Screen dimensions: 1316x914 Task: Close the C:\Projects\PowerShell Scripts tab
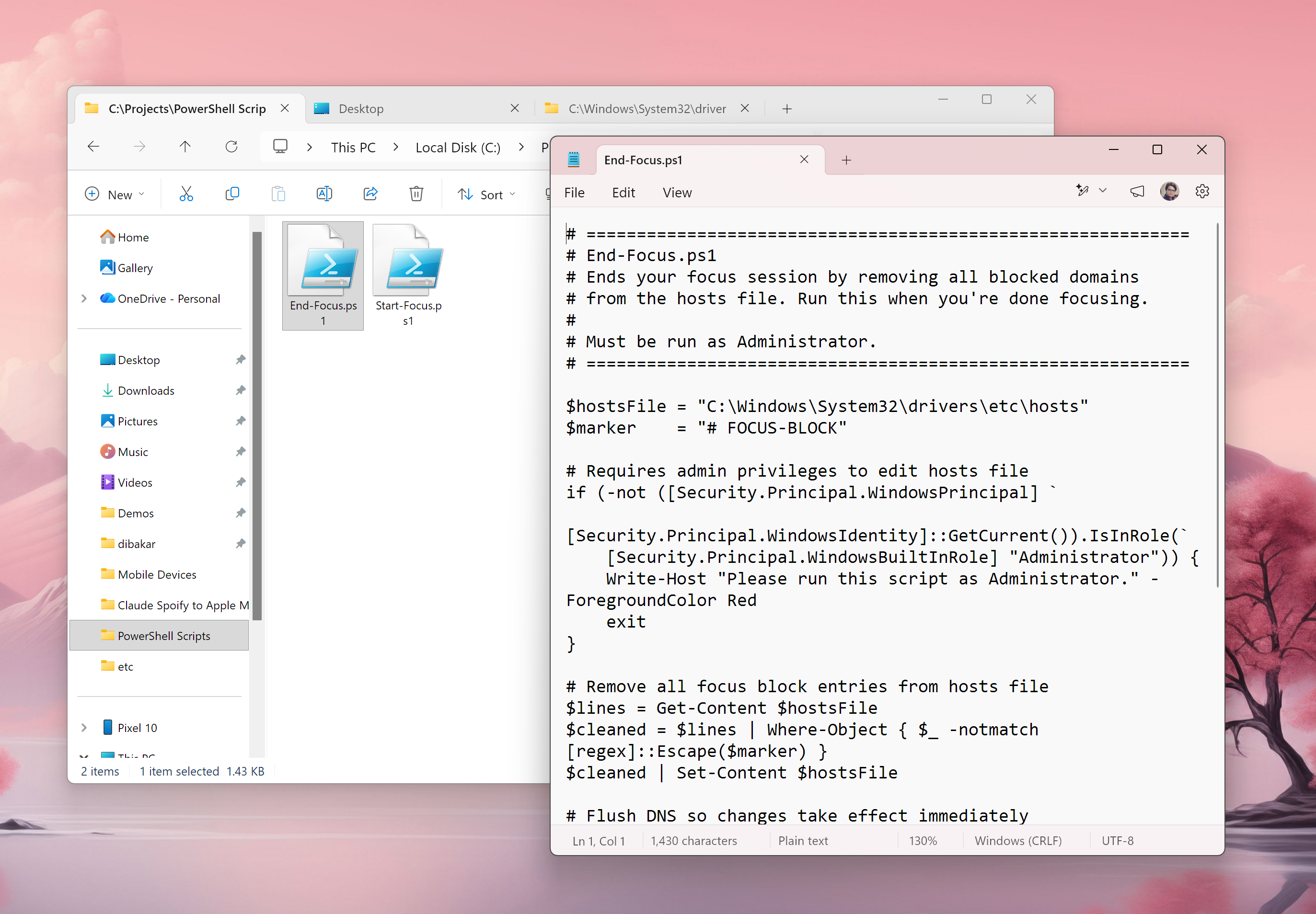(x=285, y=108)
